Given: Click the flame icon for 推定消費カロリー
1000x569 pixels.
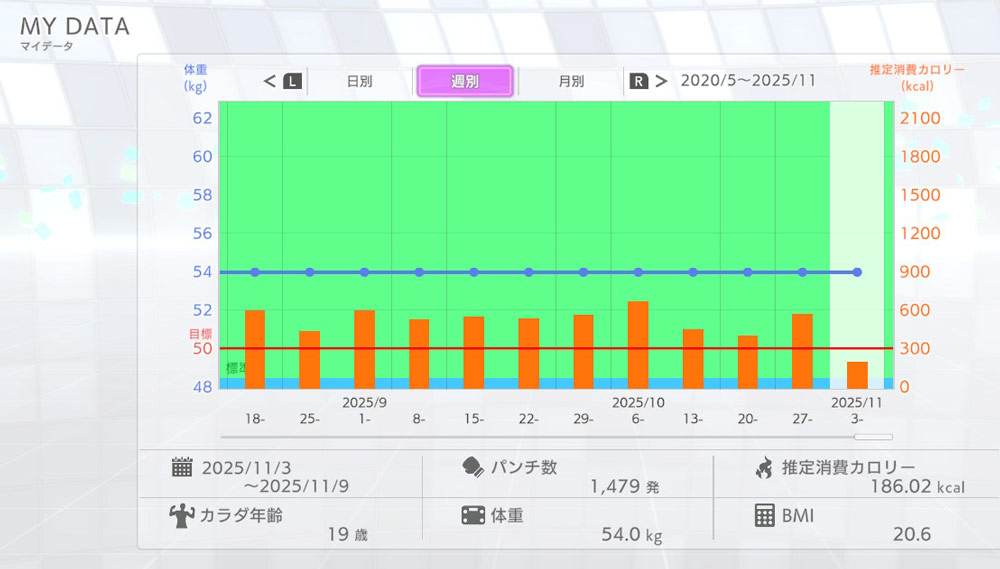Looking at the screenshot, I should pos(764,468).
